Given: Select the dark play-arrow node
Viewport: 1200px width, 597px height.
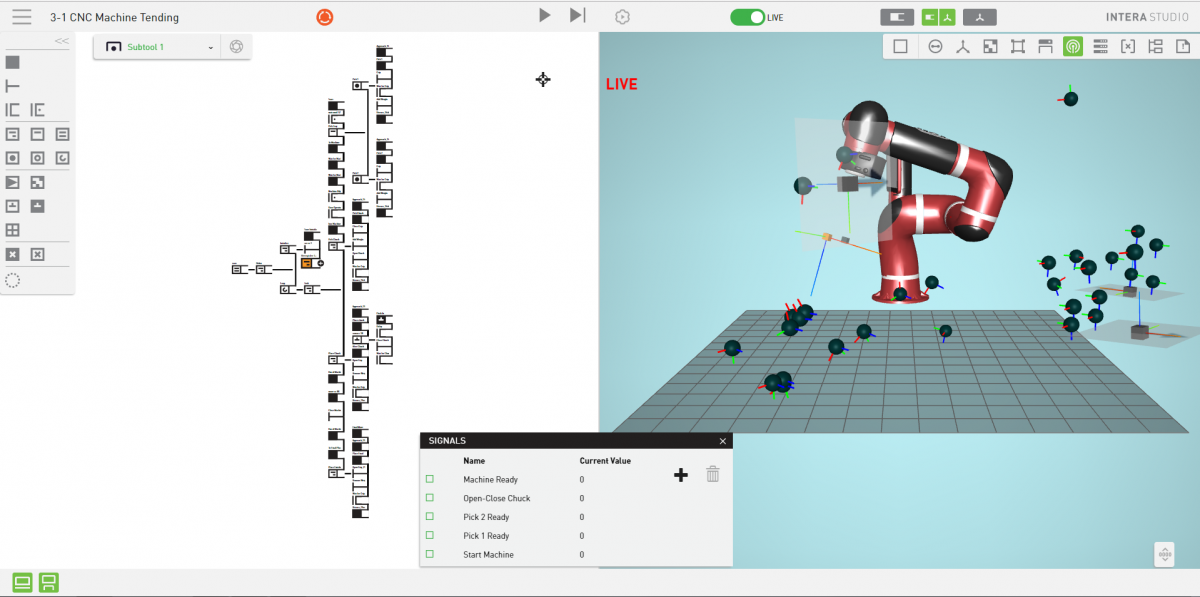Looking at the screenshot, I should 12,182.
